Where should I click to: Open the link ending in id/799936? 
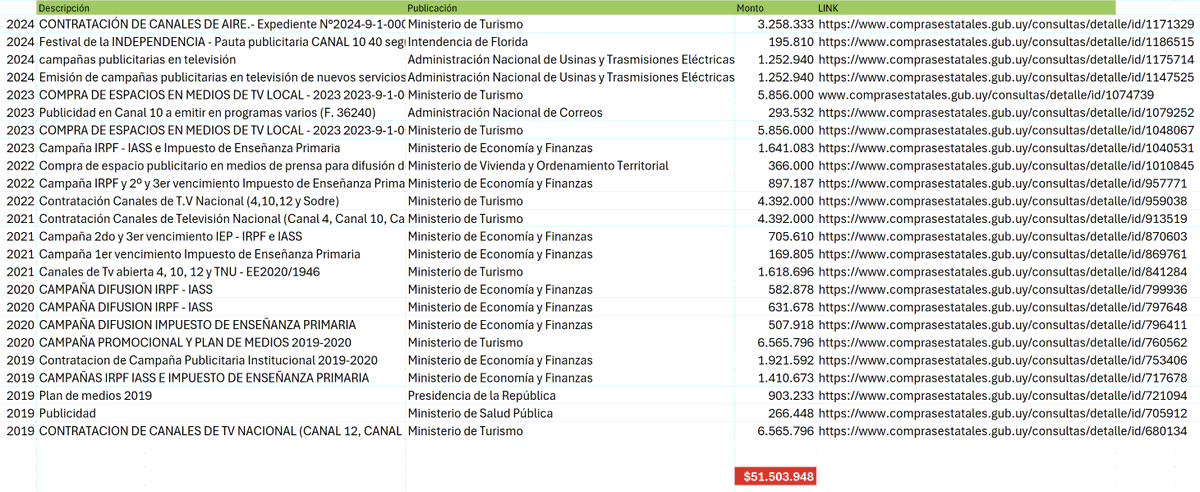[1002, 289]
